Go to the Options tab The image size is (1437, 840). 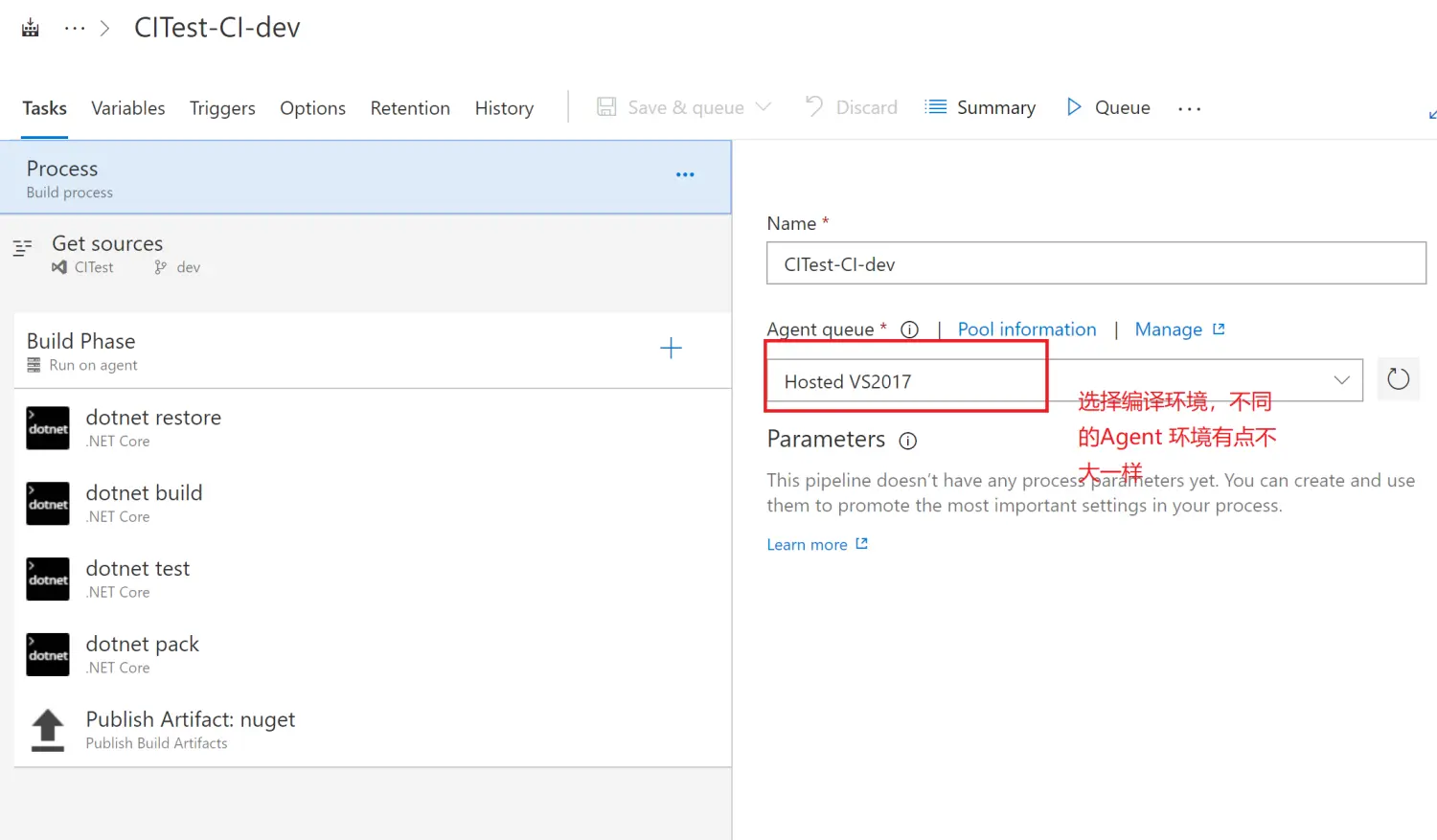click(x=312, y=108)
